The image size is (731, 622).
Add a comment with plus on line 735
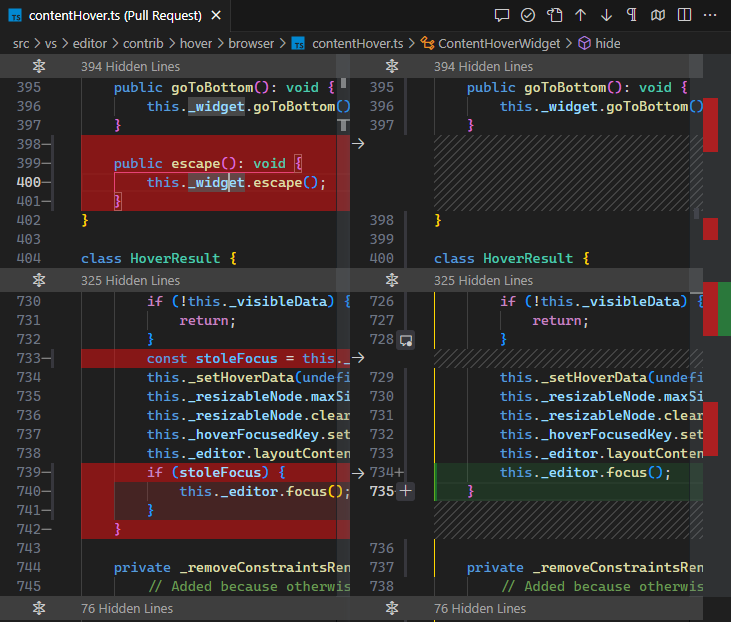(x=406, y=491)
